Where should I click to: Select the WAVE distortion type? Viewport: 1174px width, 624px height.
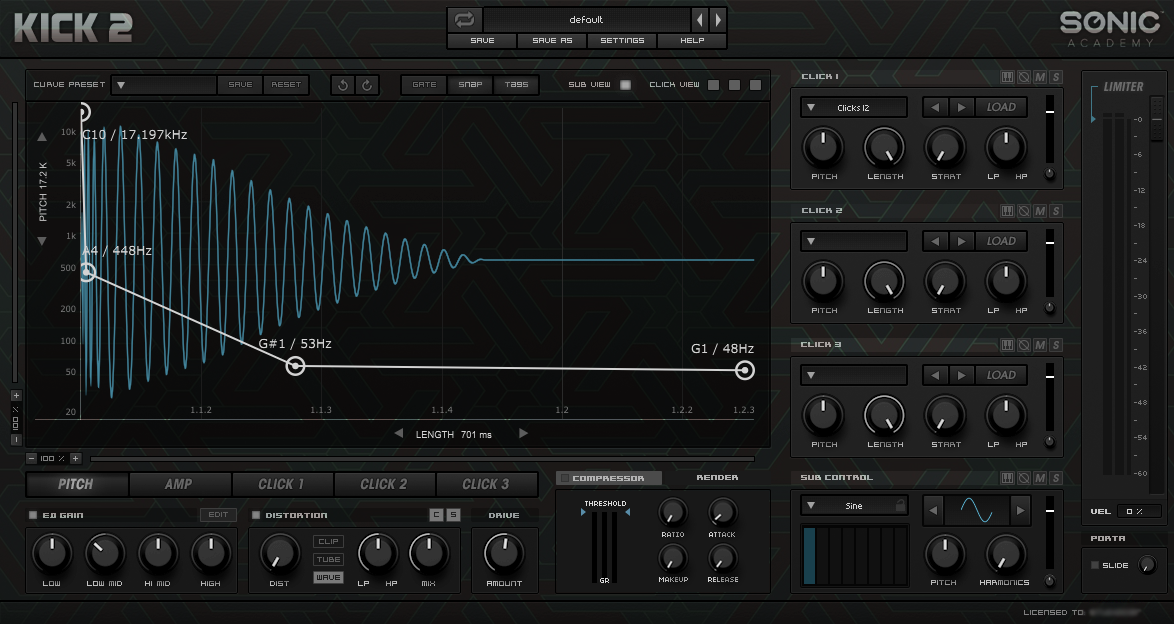328,578
